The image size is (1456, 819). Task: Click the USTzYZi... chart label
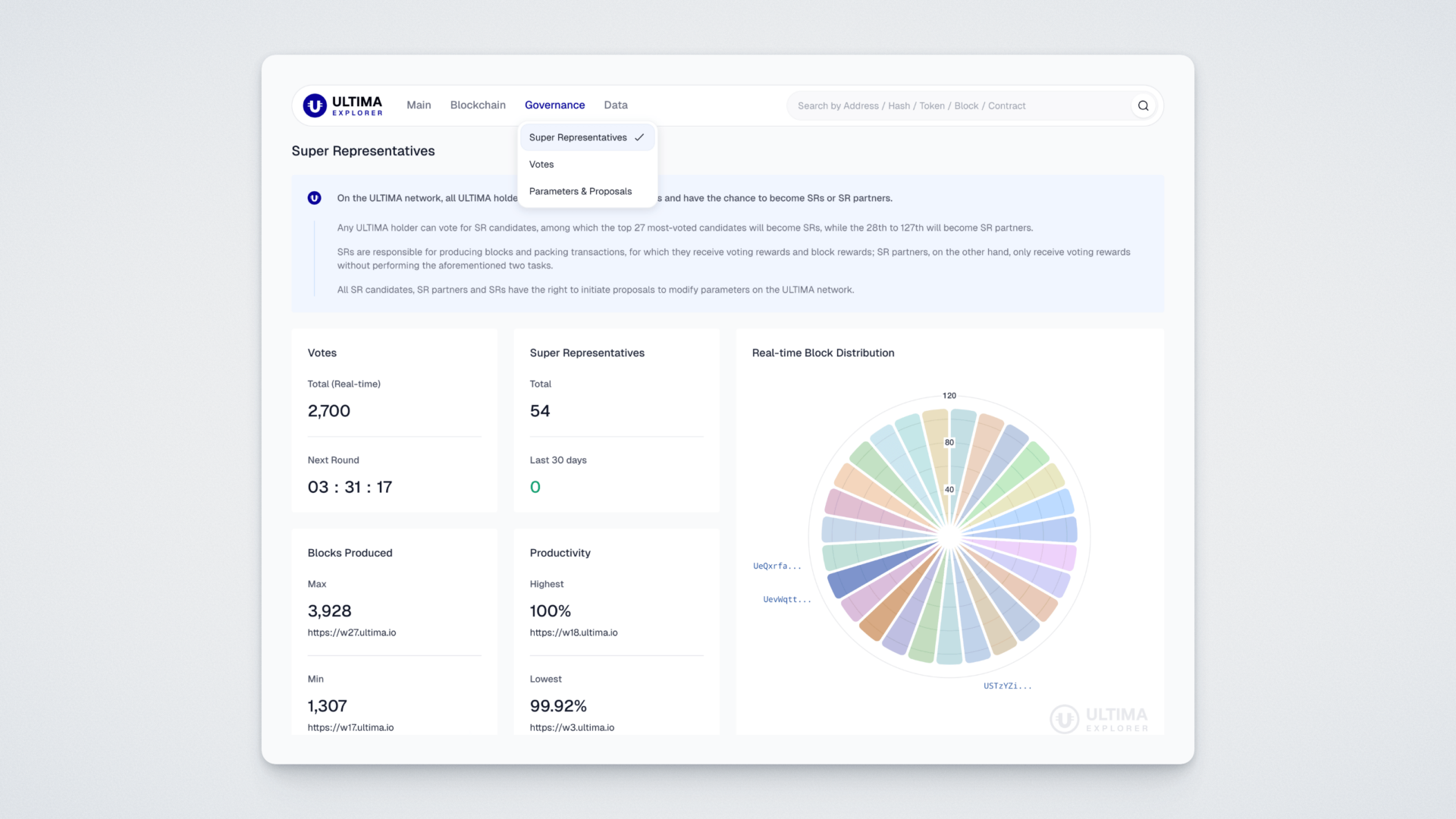[x=1007, y=686]
